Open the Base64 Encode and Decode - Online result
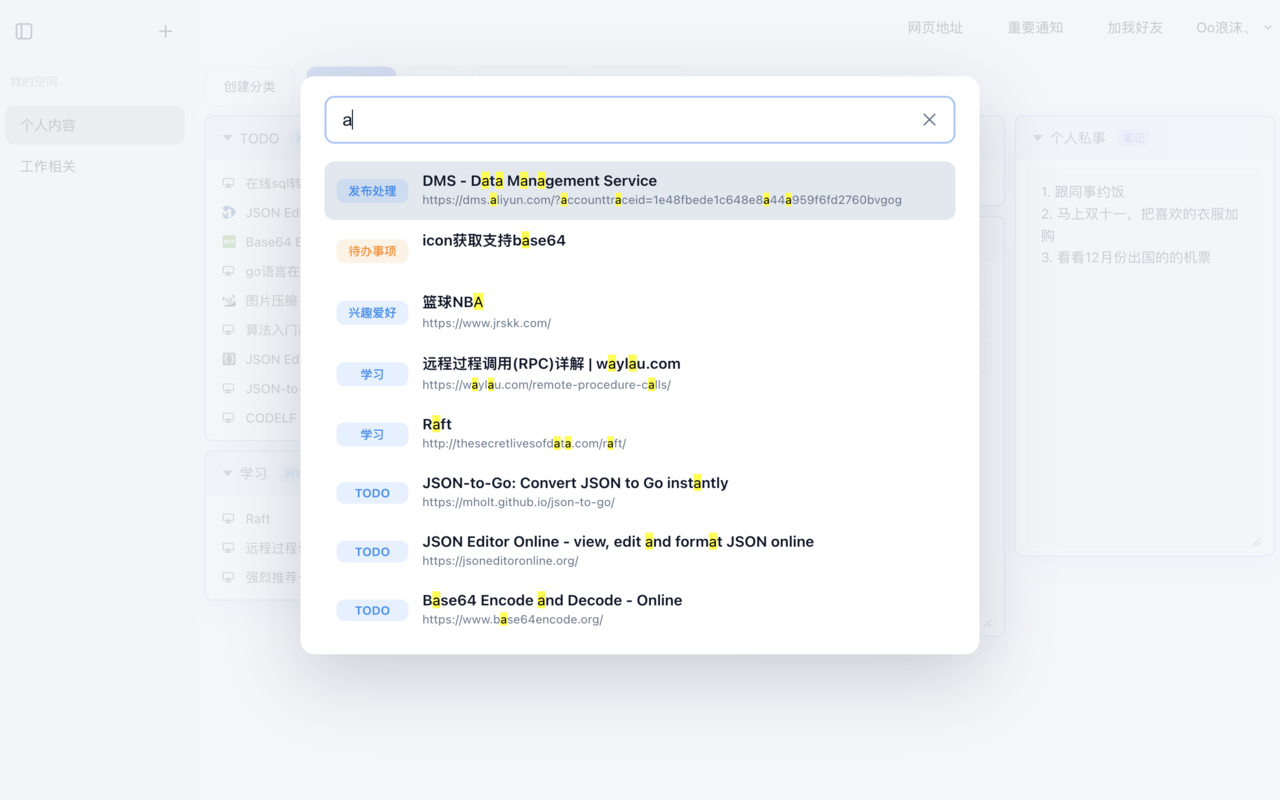 640,610
